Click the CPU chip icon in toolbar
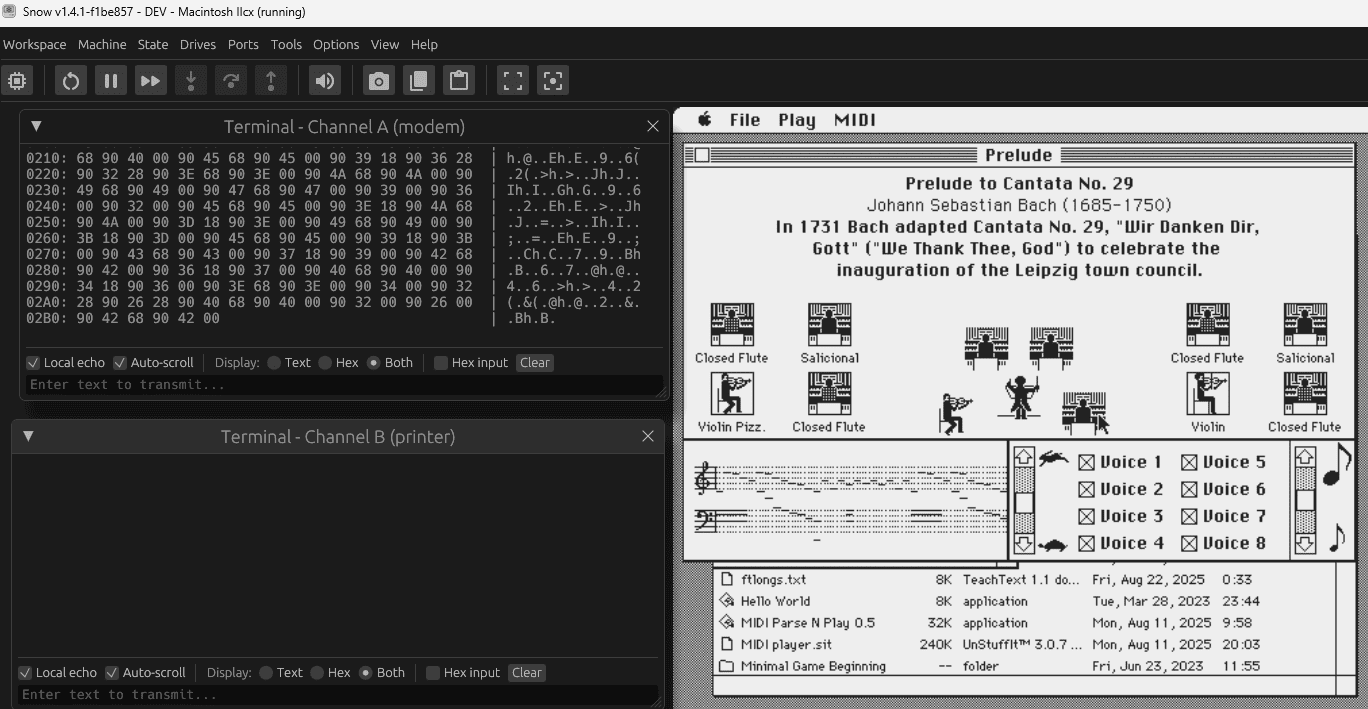 18,81
